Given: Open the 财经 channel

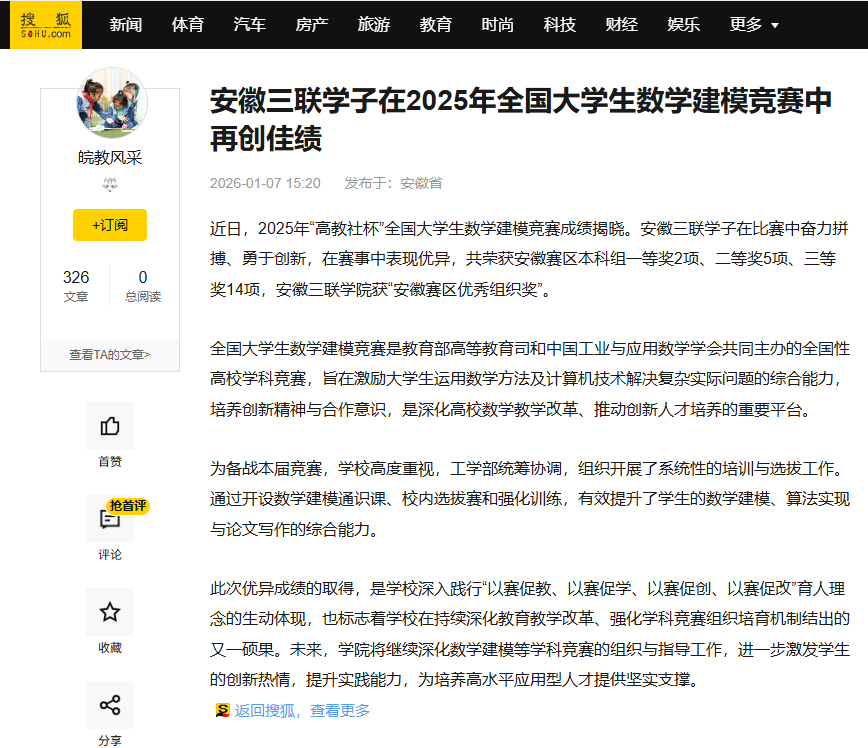Looking at the screenshot, I should coord(622,24).
